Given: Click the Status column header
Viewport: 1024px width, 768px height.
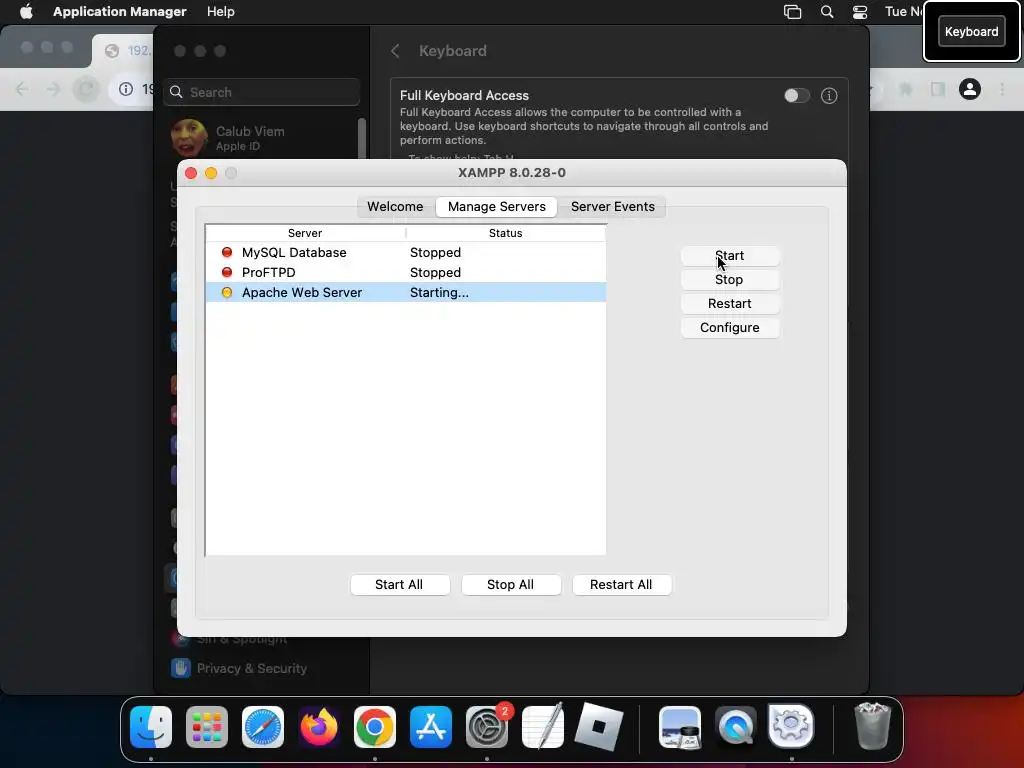Looking at the screenshot, I should [x=505, y=233].
